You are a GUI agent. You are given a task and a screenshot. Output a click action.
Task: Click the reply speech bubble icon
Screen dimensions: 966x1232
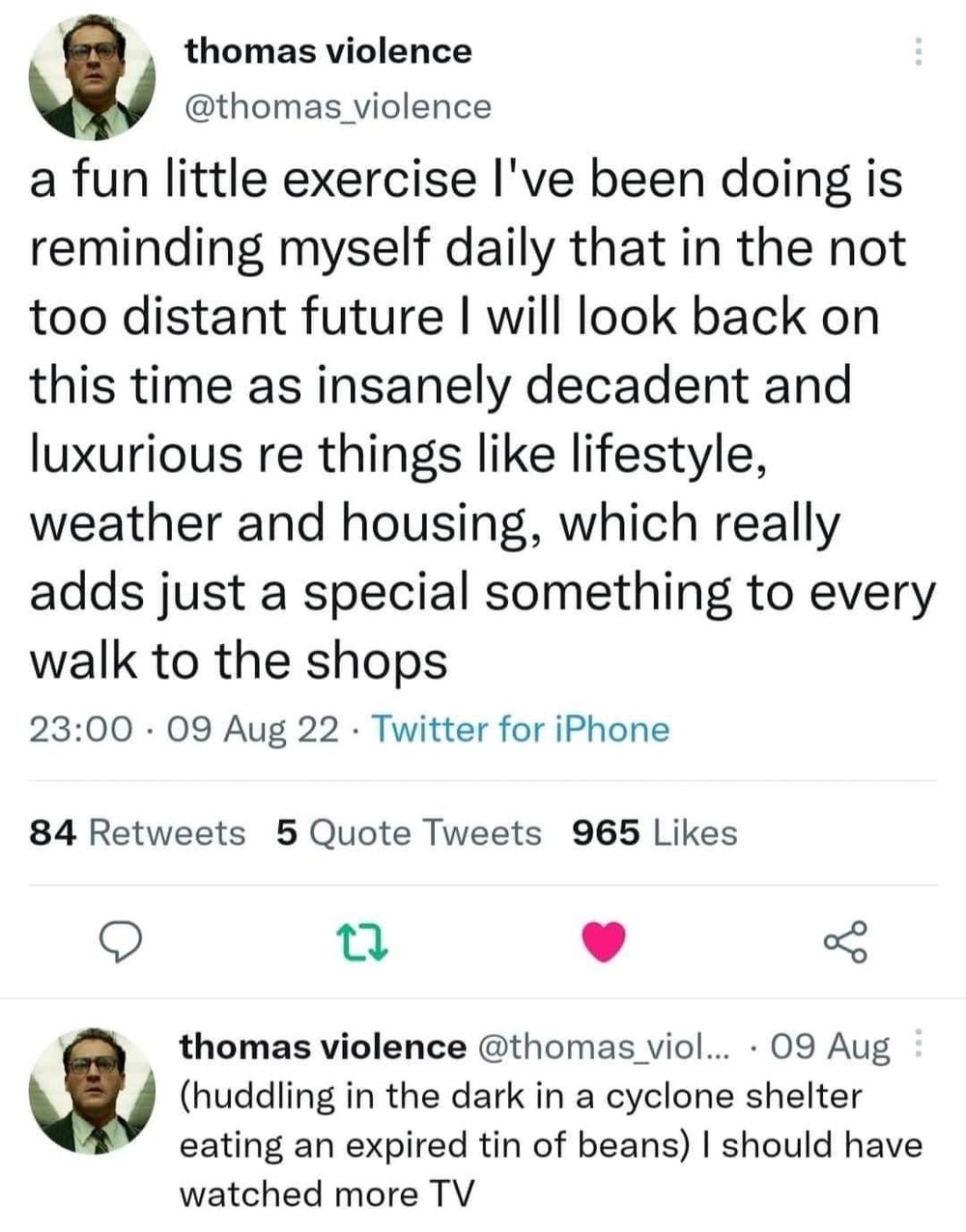coord(125,942)
